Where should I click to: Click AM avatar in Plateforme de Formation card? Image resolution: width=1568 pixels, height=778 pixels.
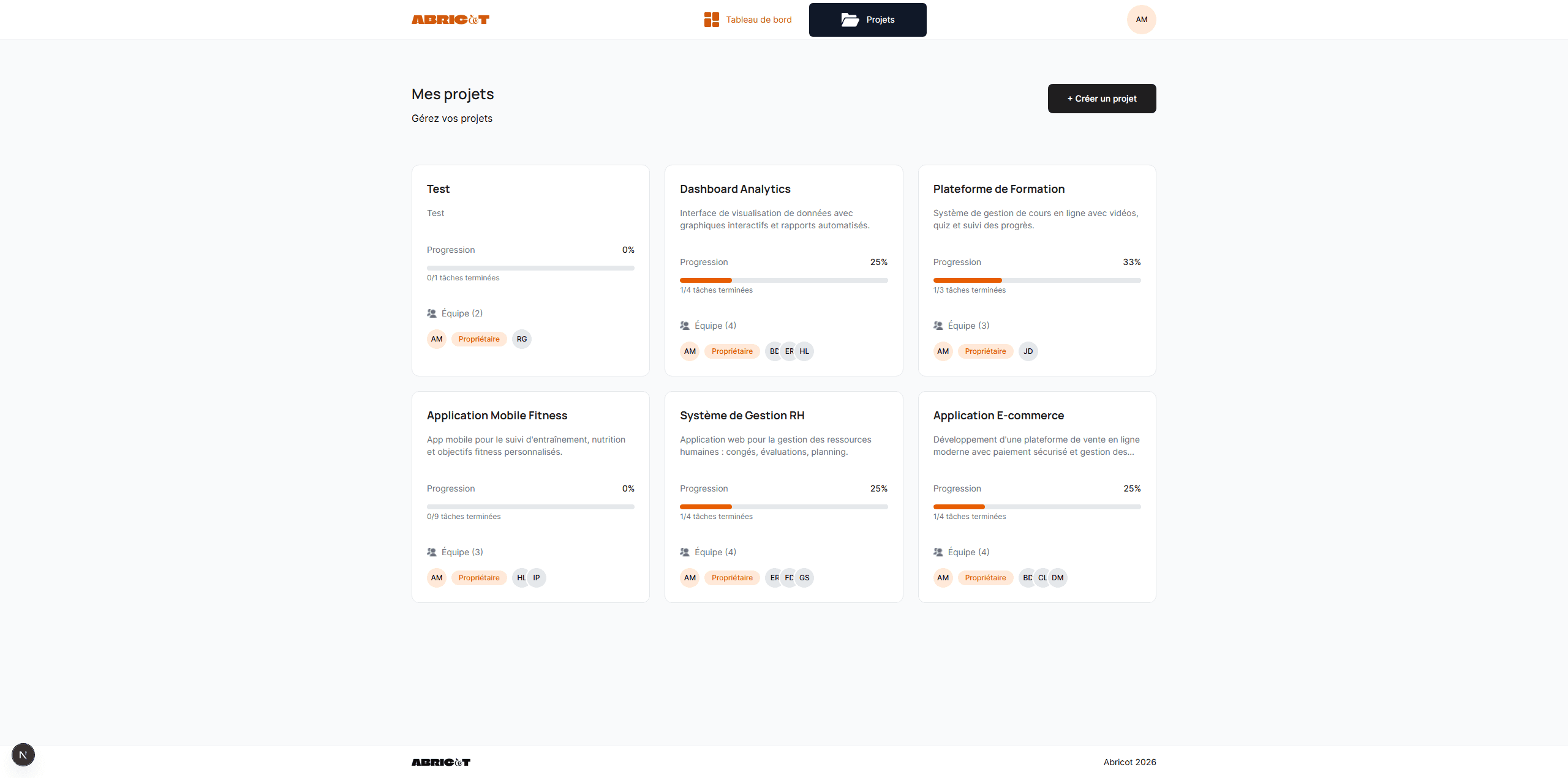943,351
